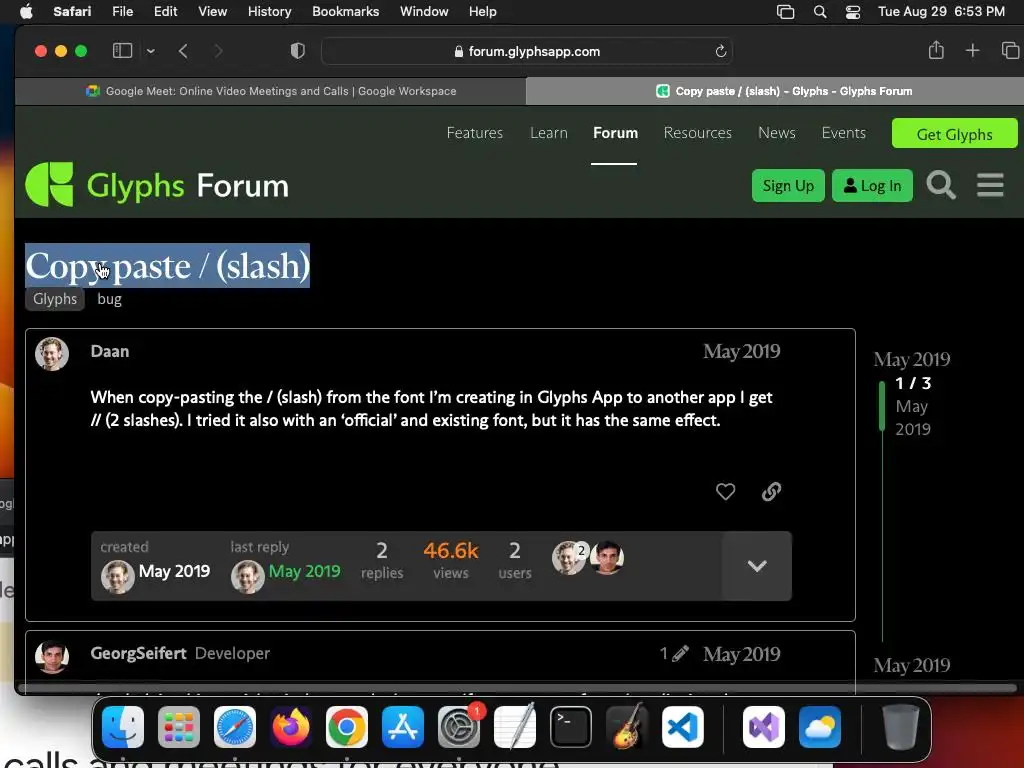Open the Apple menu
Viewport: 1024px width, 768px height.
tap(26, 11)
